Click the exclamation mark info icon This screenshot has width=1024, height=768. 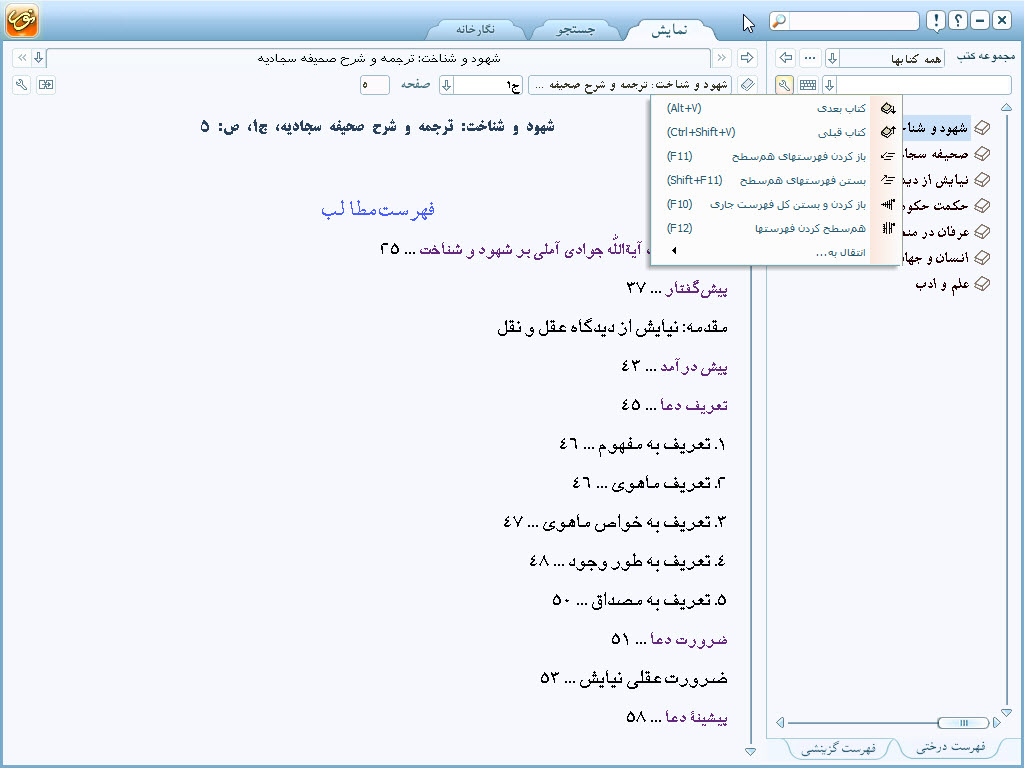point(934,21)
